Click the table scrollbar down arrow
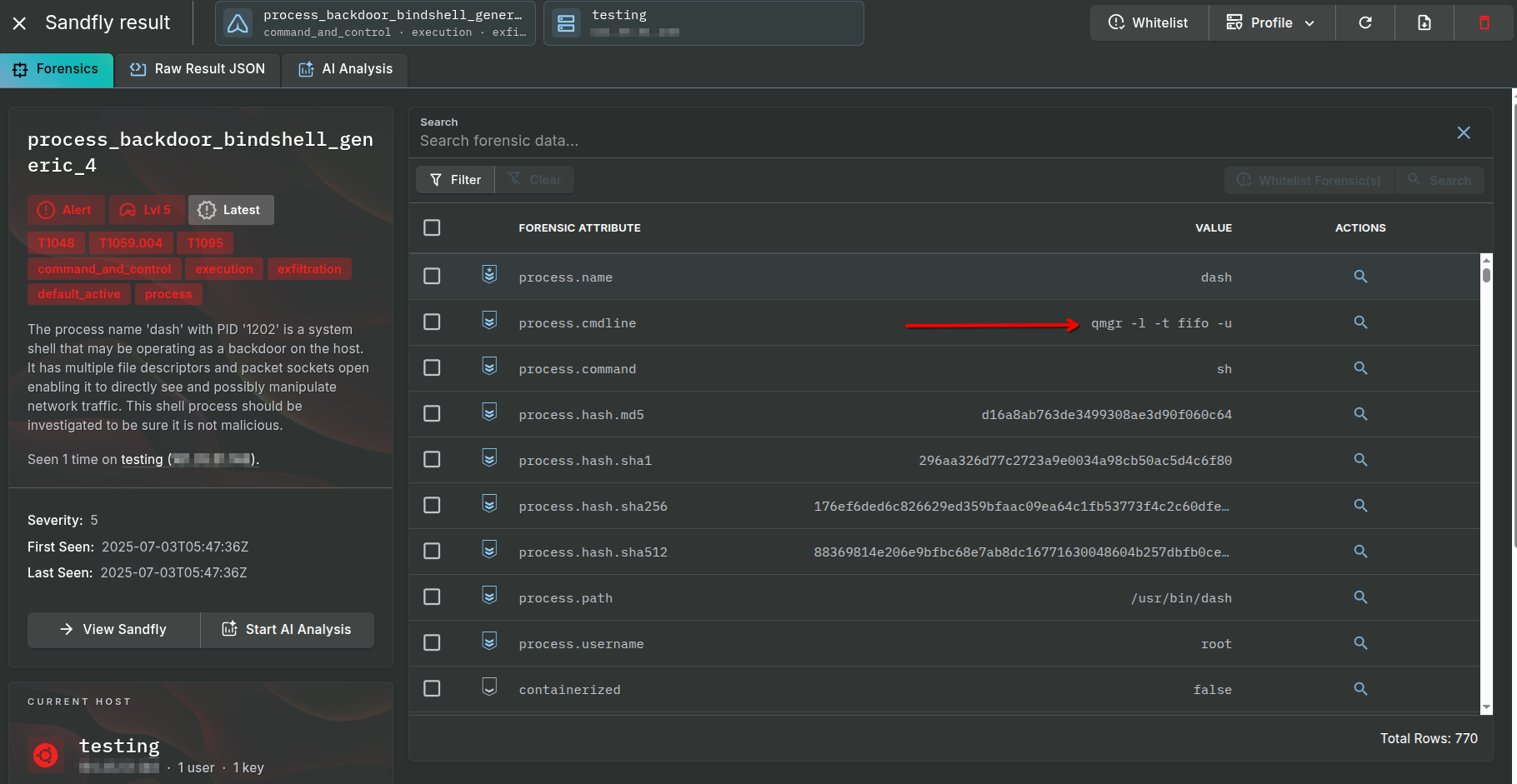1517x784 pixels. (x=1486, y=707)
